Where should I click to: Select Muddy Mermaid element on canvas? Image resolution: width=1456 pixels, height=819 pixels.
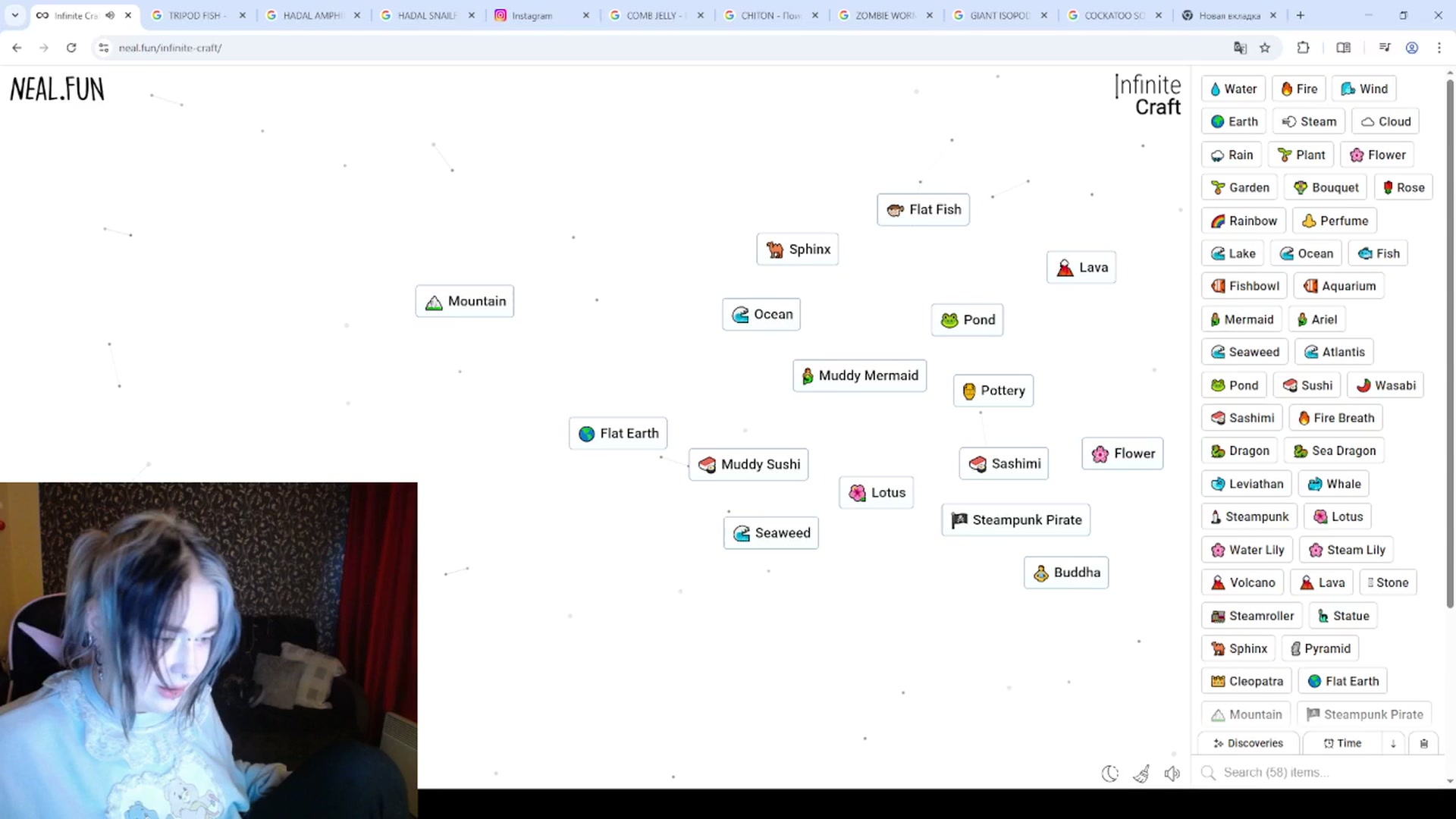point(859,375)
